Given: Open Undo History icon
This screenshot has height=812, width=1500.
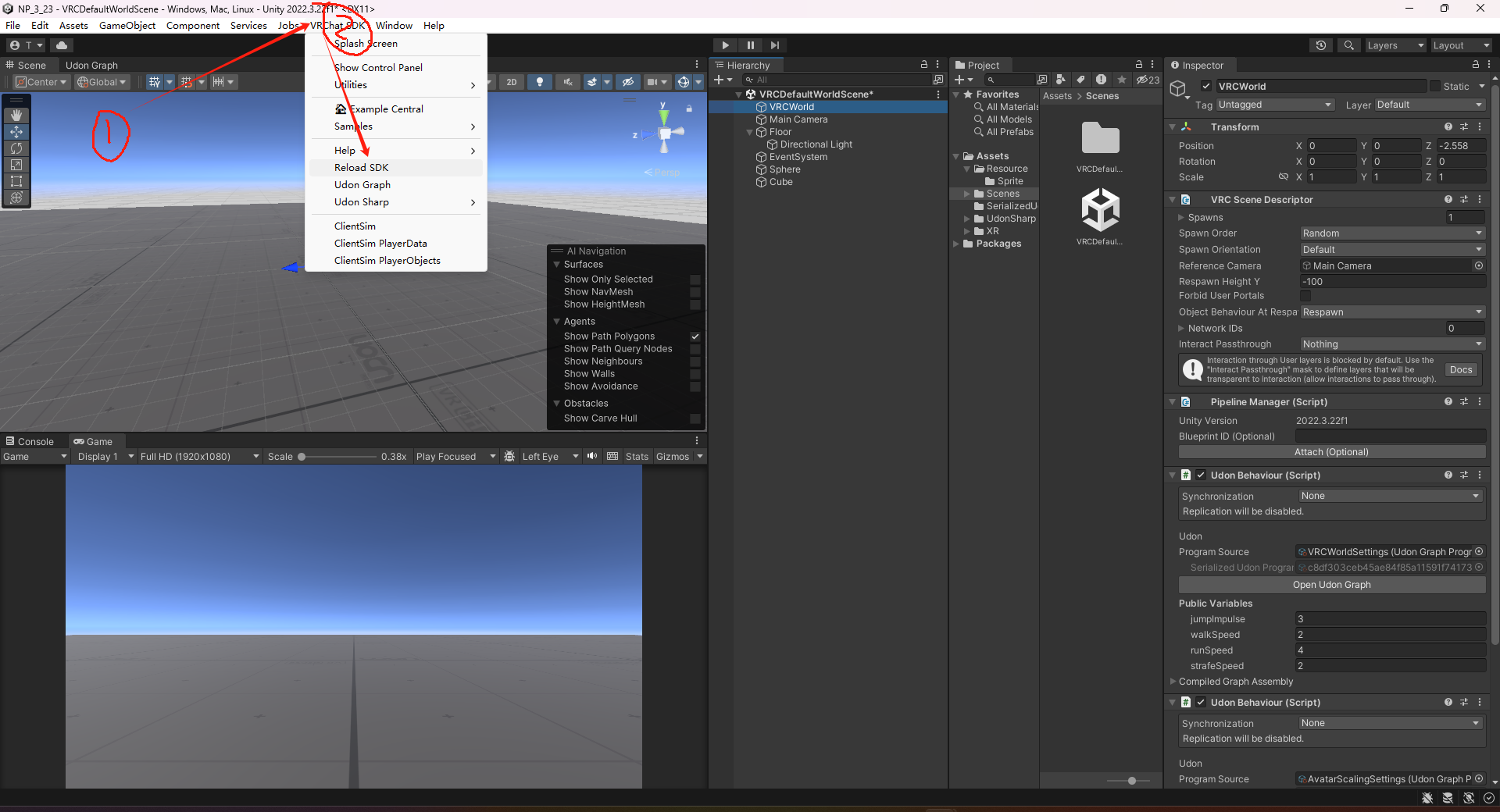Looking at the screenshot, I should pyautogui.click(x=1321, y=45).
